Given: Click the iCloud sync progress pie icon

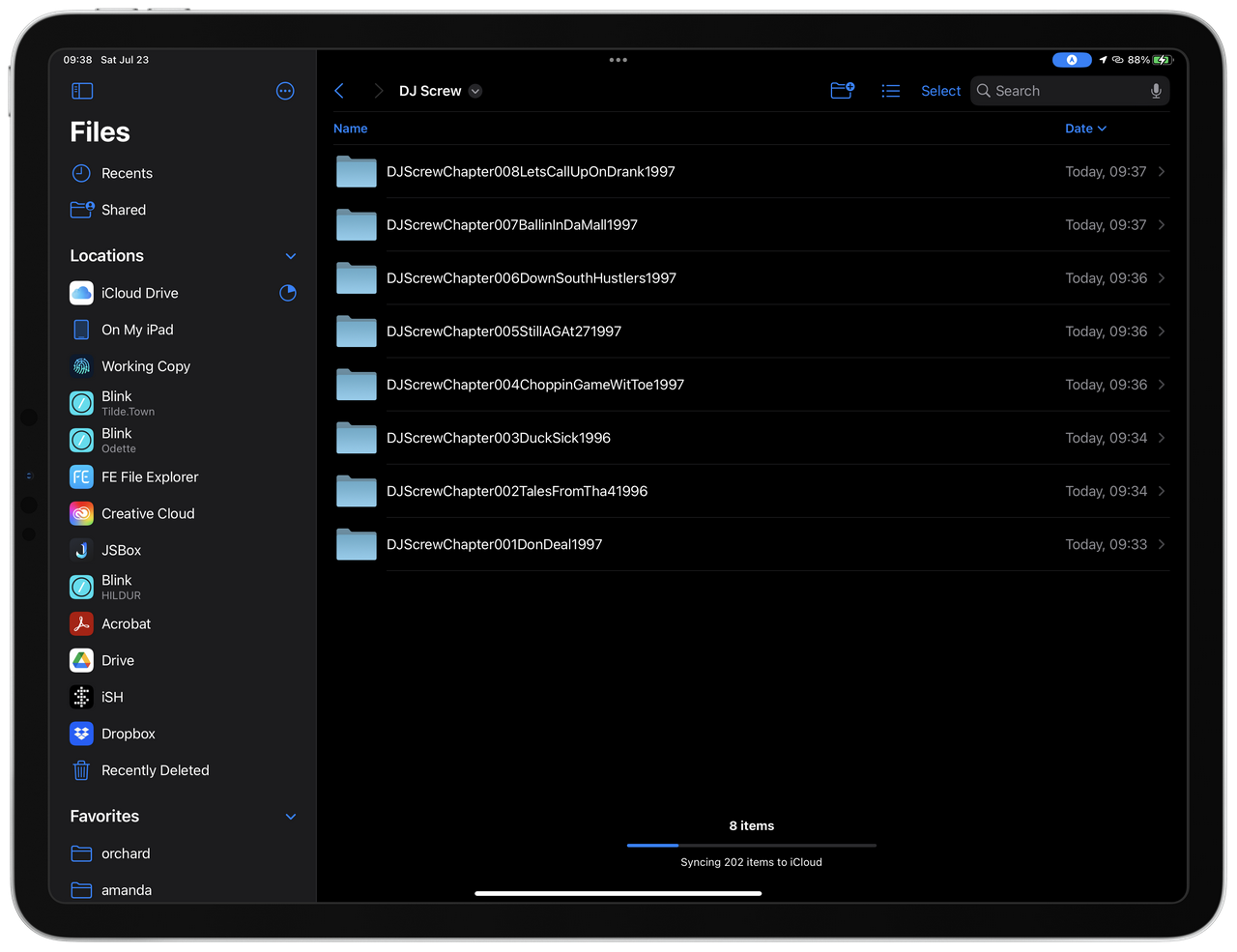Looking at the screenshot, I should 288,293.
